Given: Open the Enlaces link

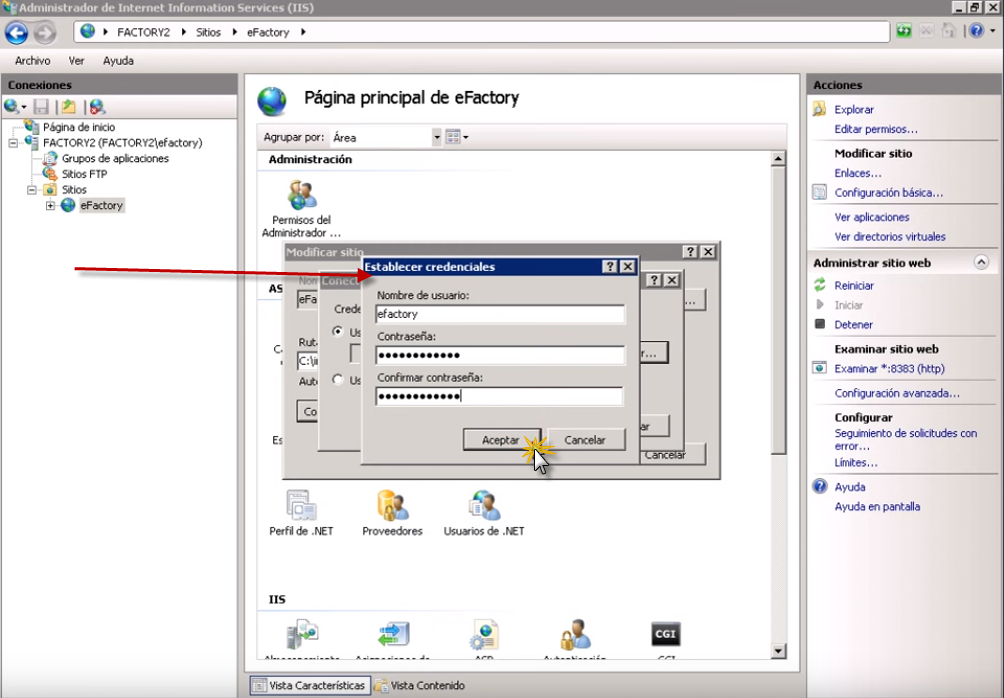Looking at the screenshot, I should pyautogui.click(x=857, y=173).
